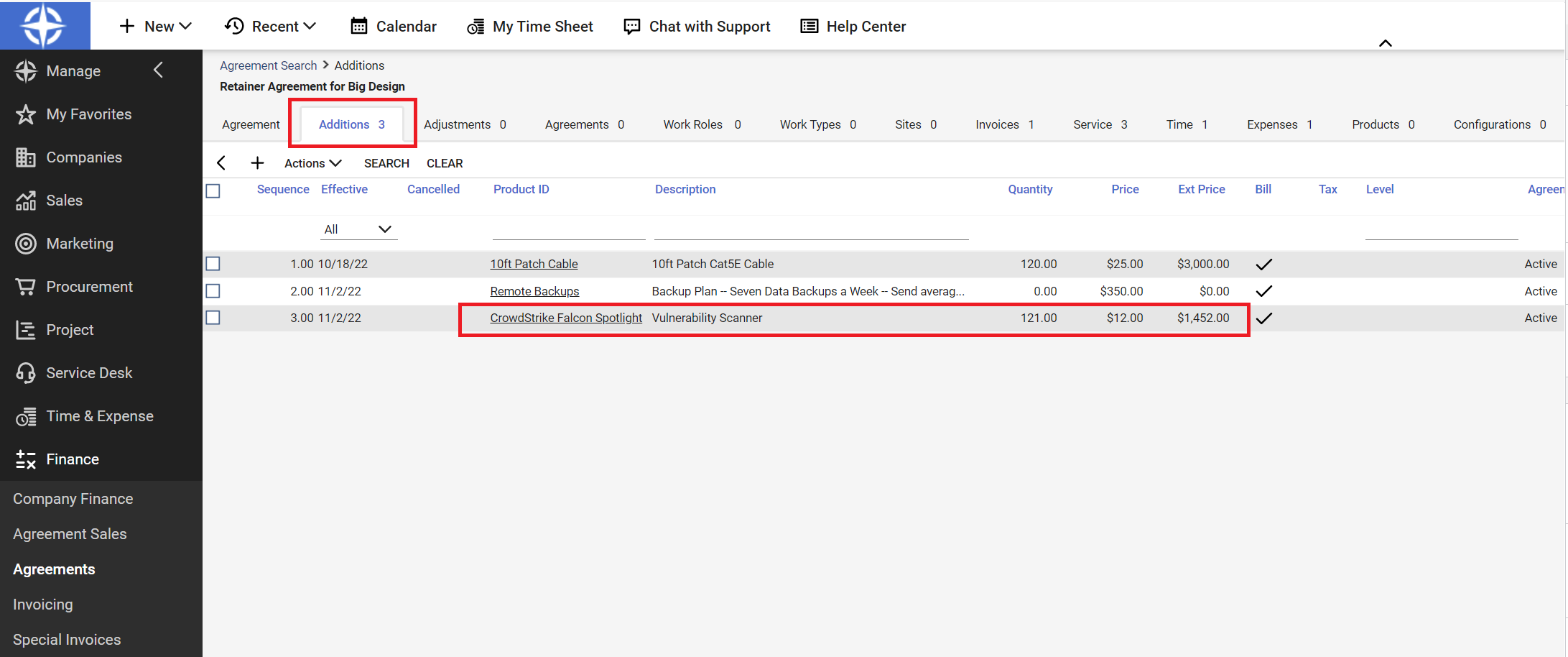Open the Service tab
This screenshot has height=657, width=1568.
[x=1100, y=124]
